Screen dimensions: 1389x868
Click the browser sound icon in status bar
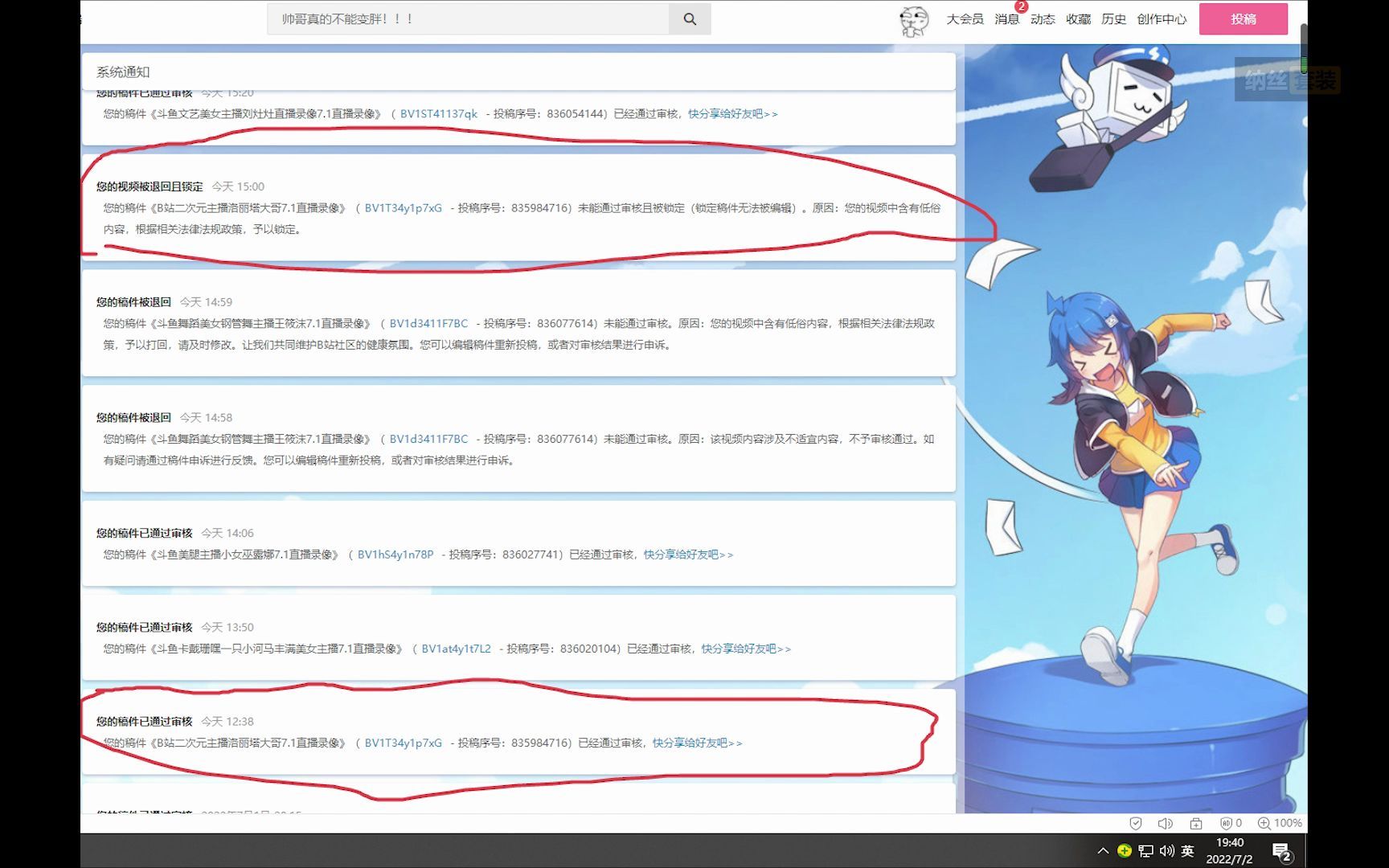tap(1165, 823)
